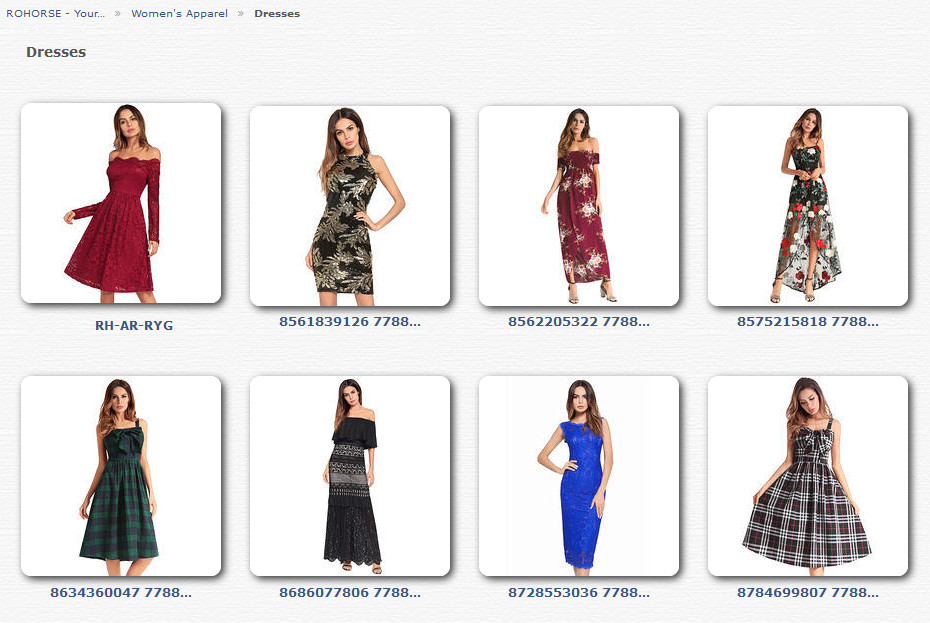
Task: Open the black lace ruffle maxi dress image
Action: (x=350, y=476)
